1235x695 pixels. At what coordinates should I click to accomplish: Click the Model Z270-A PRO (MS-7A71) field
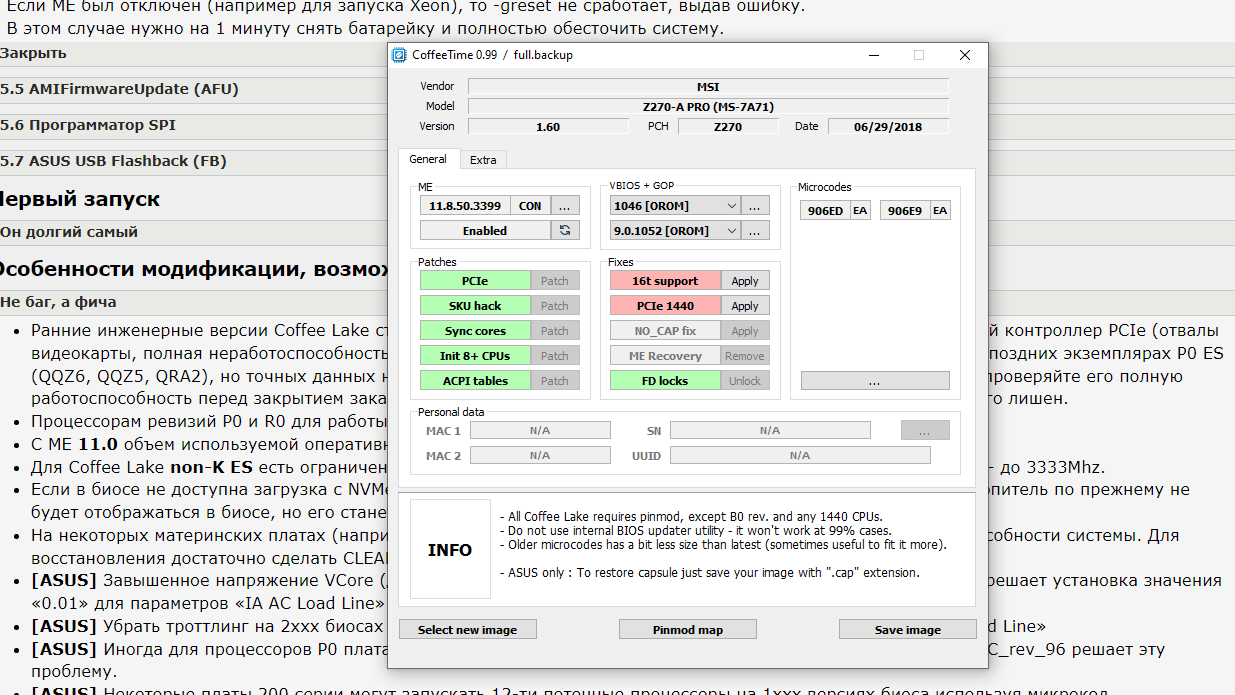[708, 107]
